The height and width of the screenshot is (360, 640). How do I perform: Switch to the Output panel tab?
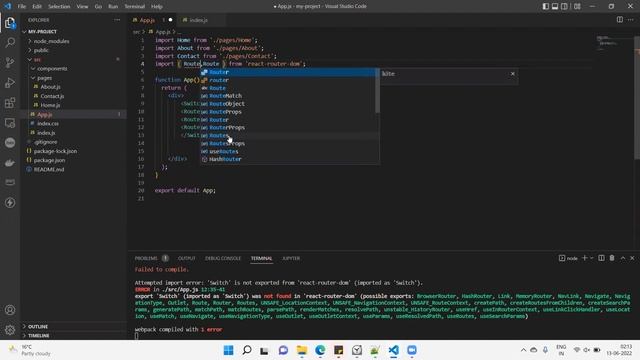click(x=187, y=258)
